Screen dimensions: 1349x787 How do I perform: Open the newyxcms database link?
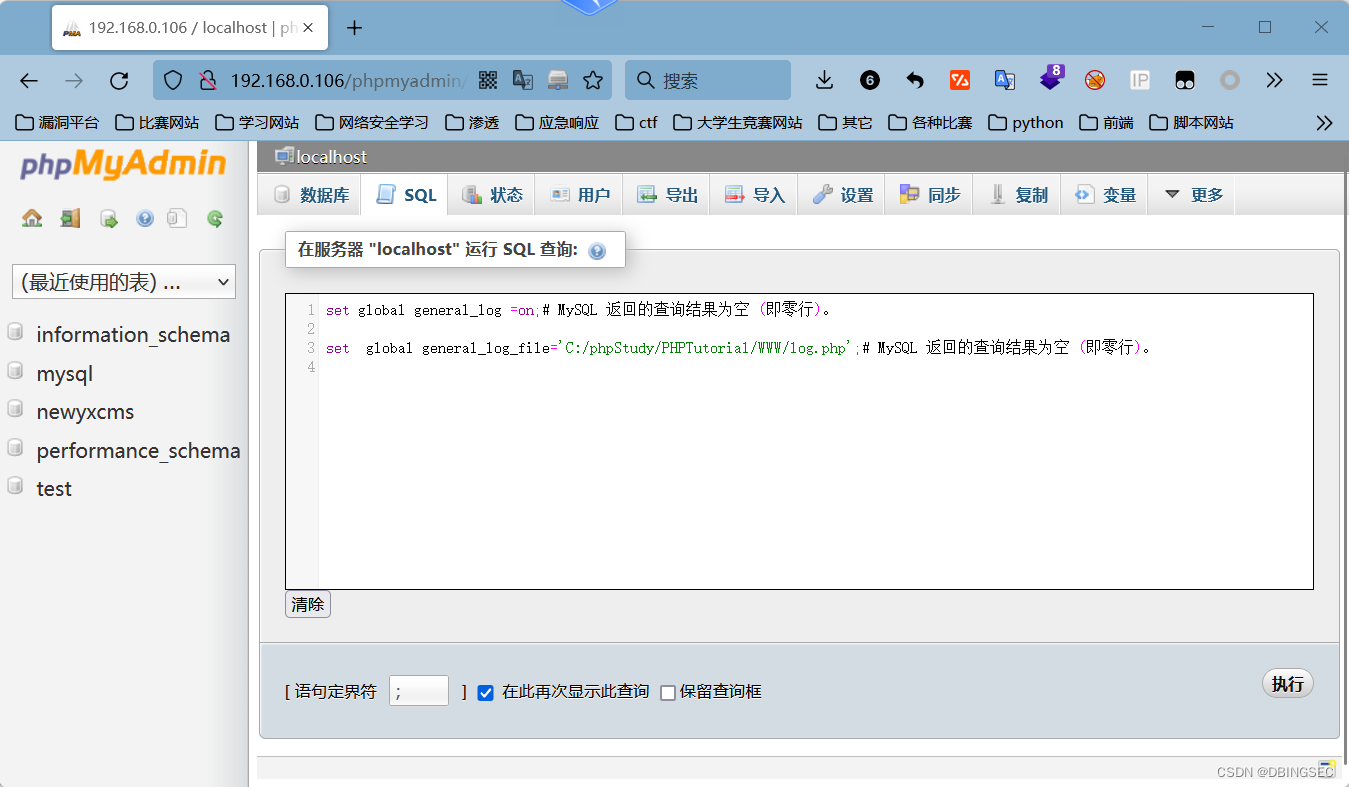click(85, 411)
